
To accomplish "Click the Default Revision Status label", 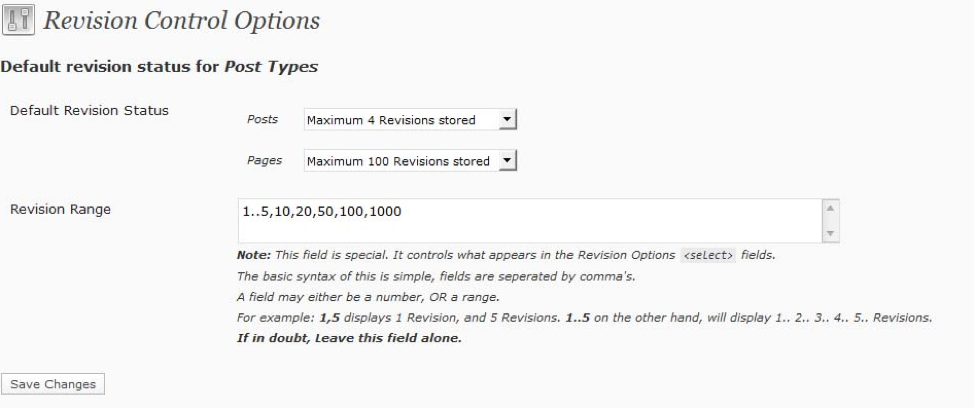I will coord(89,111).
